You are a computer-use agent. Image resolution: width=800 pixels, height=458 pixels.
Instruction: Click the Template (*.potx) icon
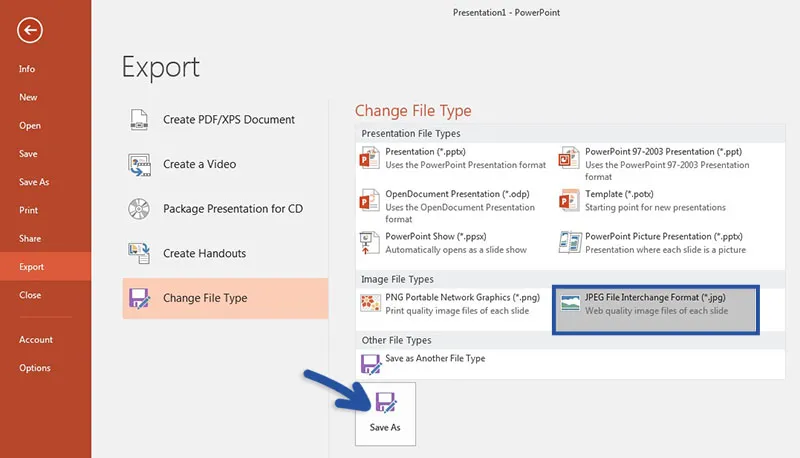tap(570, 199)
